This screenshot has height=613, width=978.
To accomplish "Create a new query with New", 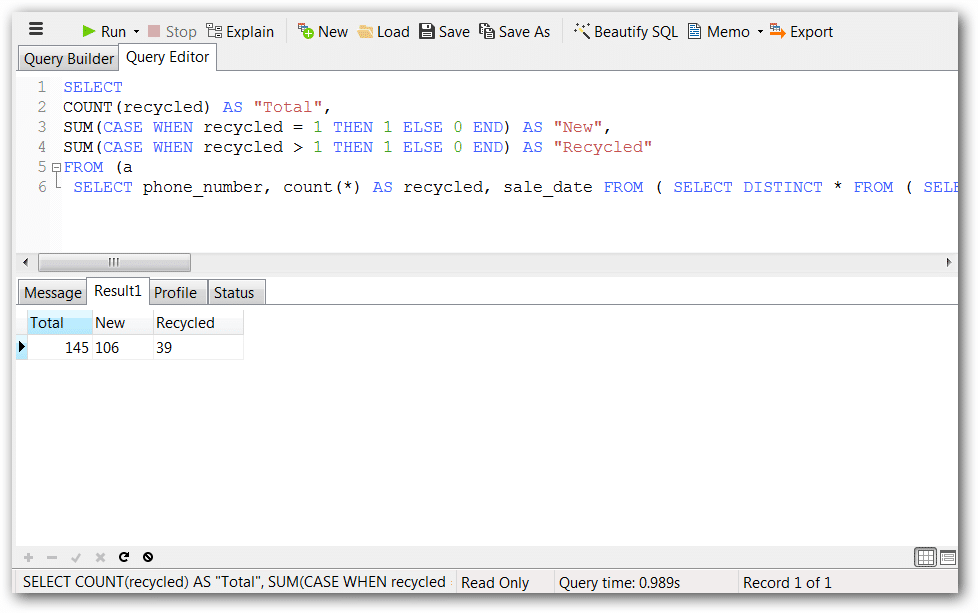I will click(322, 31).
